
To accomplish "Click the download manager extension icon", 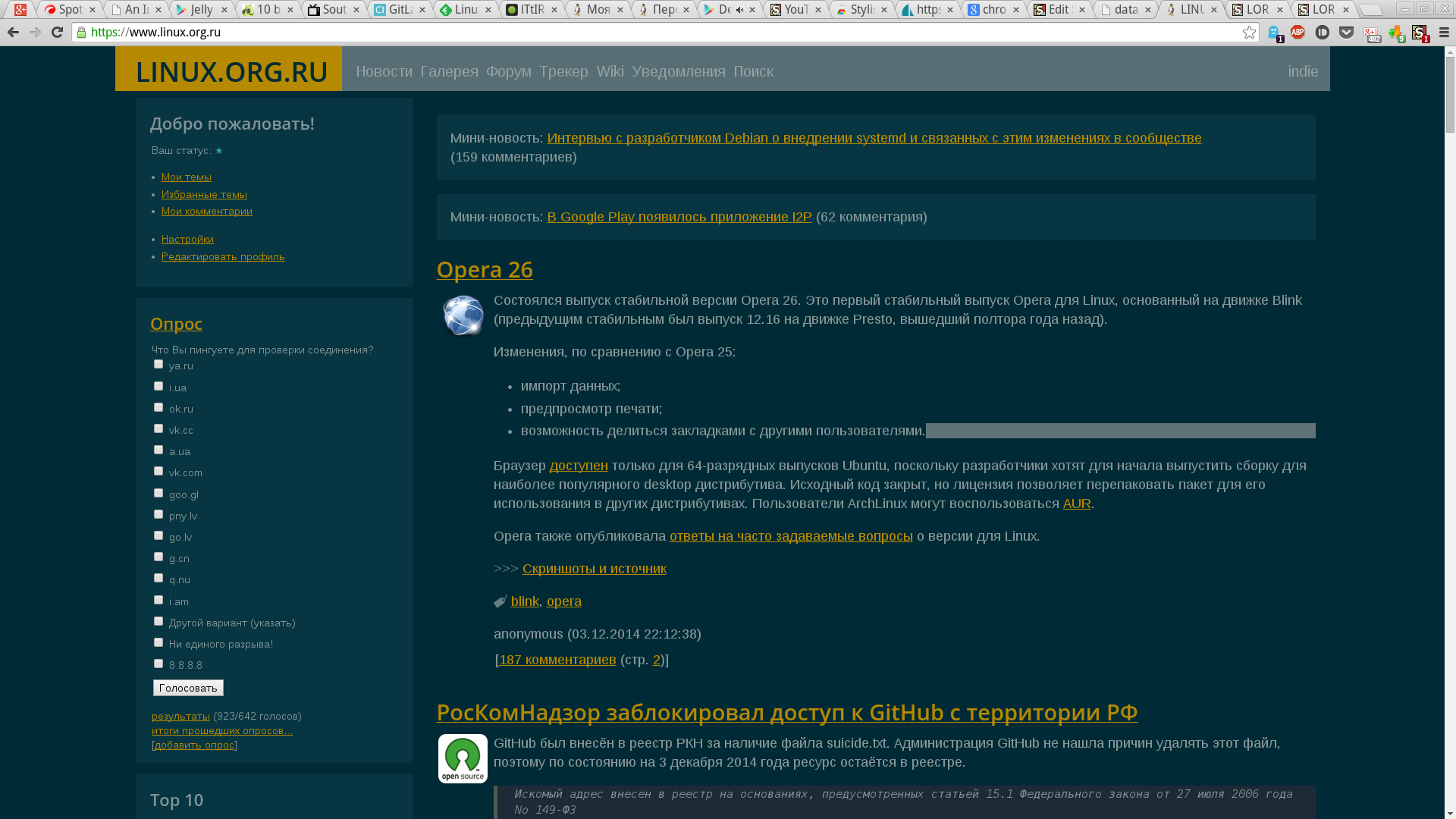I will (x=1395, y=33).
